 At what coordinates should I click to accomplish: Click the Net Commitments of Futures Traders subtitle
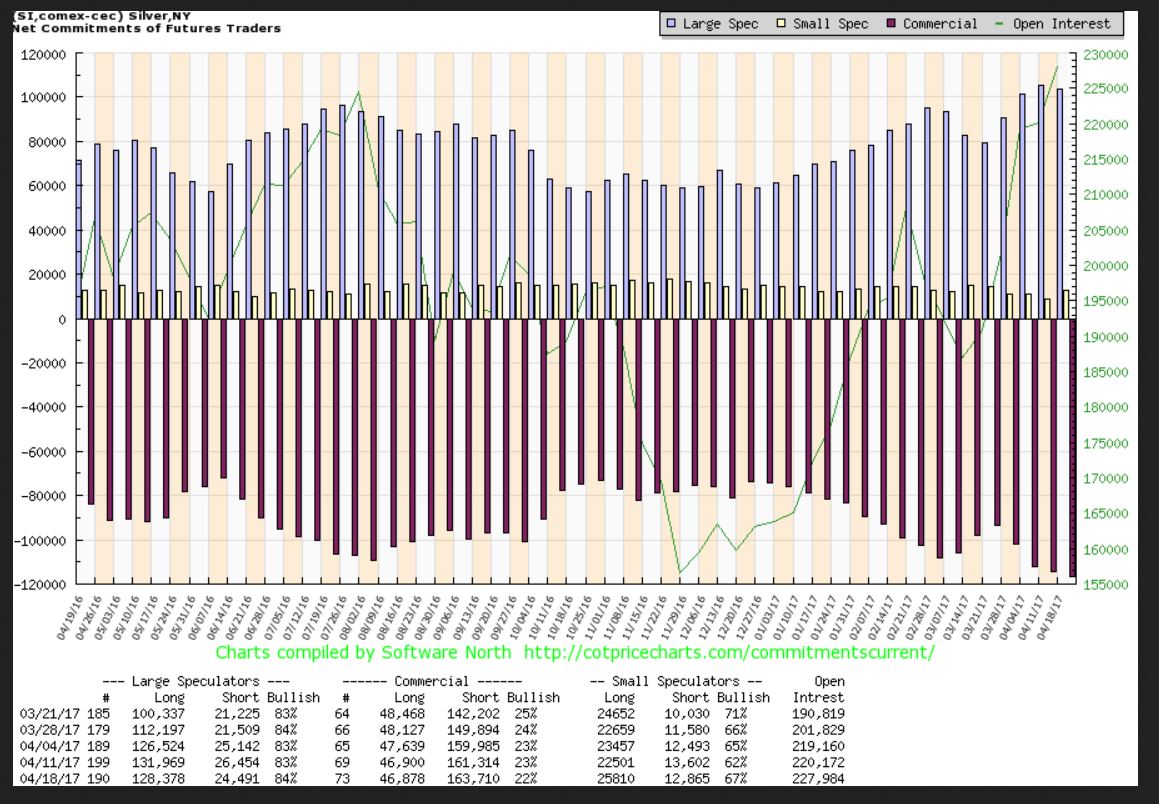click(x=146, y=29)
